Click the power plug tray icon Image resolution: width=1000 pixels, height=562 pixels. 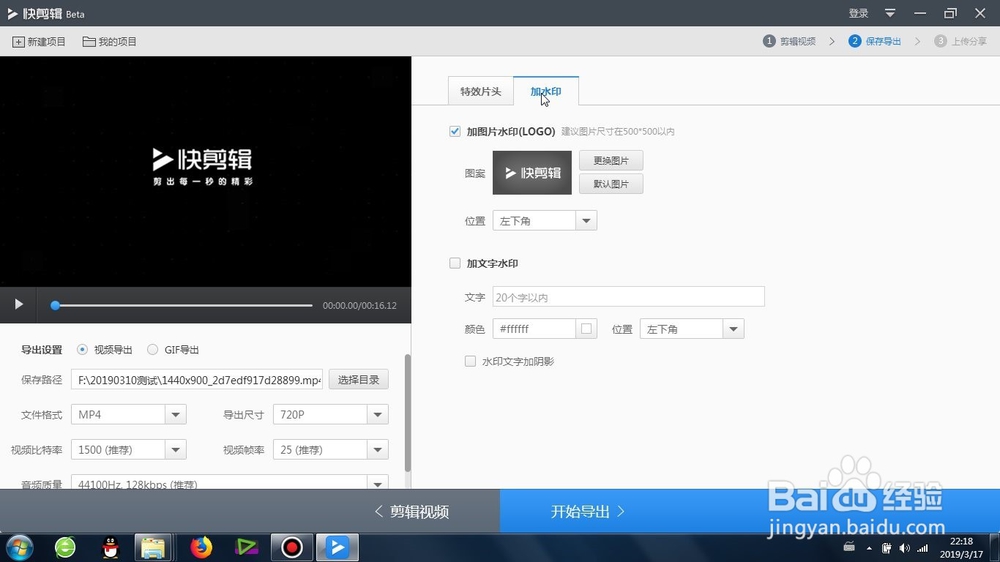[886, 548]
